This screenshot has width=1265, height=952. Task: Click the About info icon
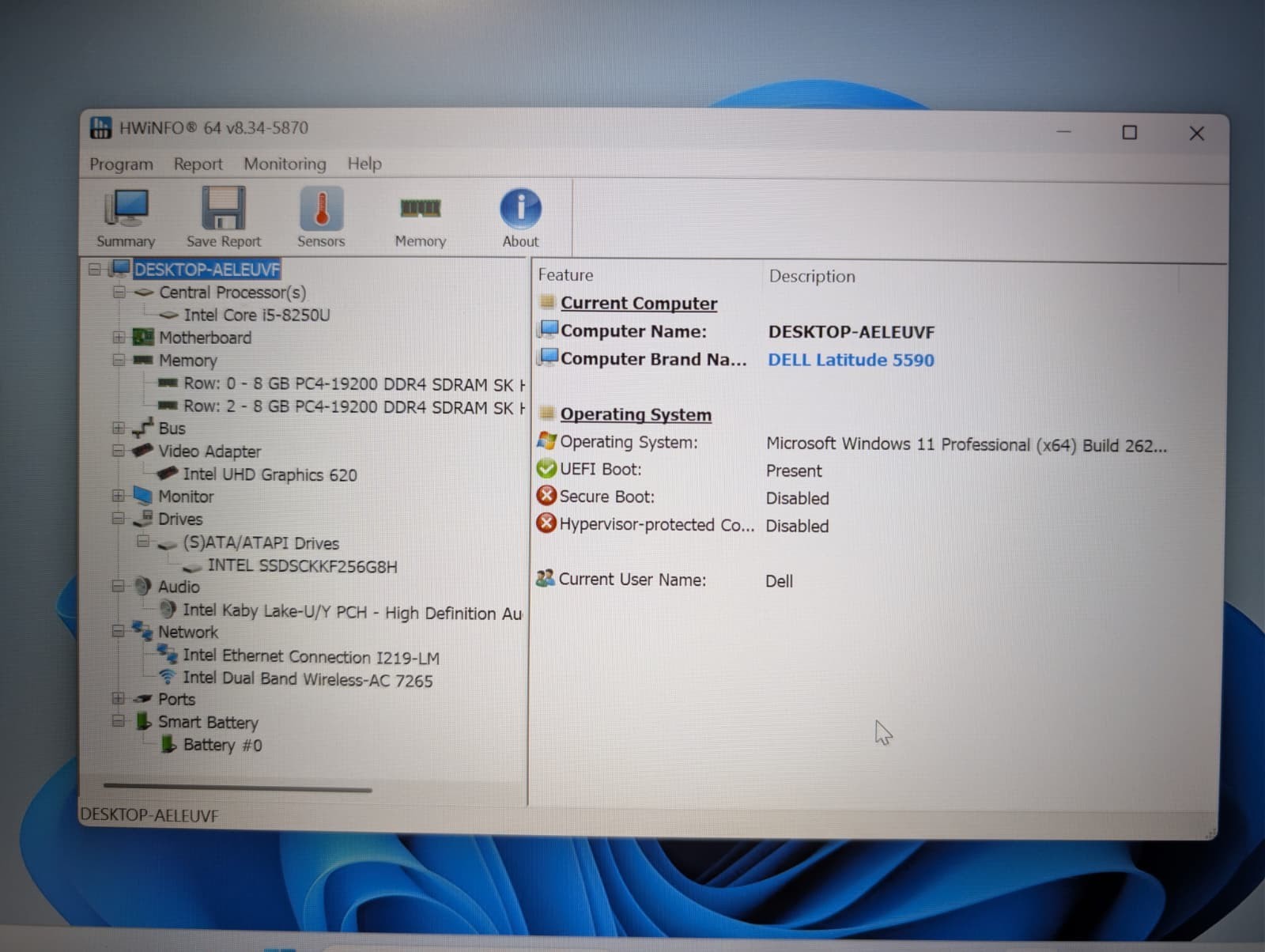tap(520, 209)
